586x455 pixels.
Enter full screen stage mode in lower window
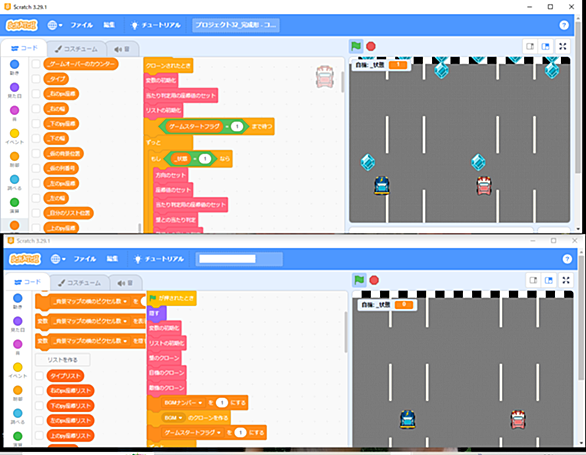[566, 280]
